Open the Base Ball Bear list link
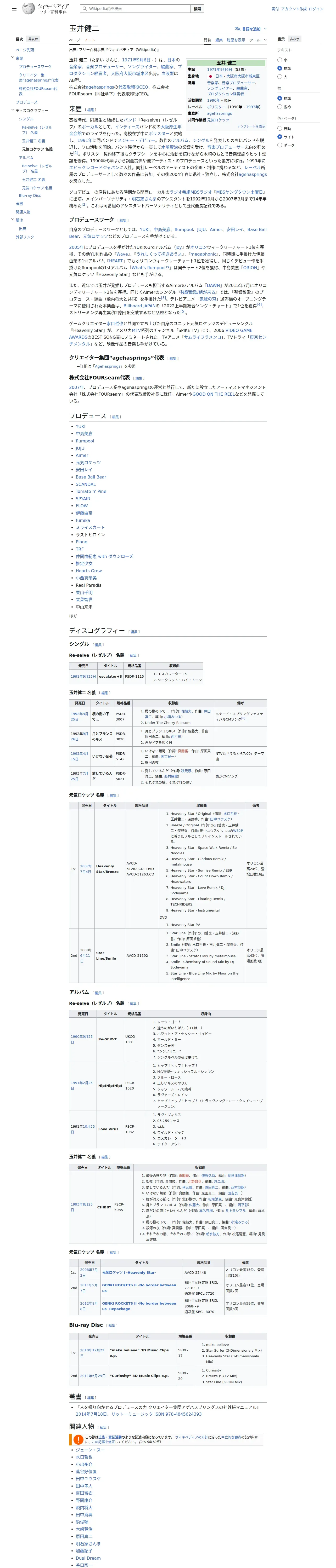The height and width of the screenshot is (1568, 336). coord(91,477)
